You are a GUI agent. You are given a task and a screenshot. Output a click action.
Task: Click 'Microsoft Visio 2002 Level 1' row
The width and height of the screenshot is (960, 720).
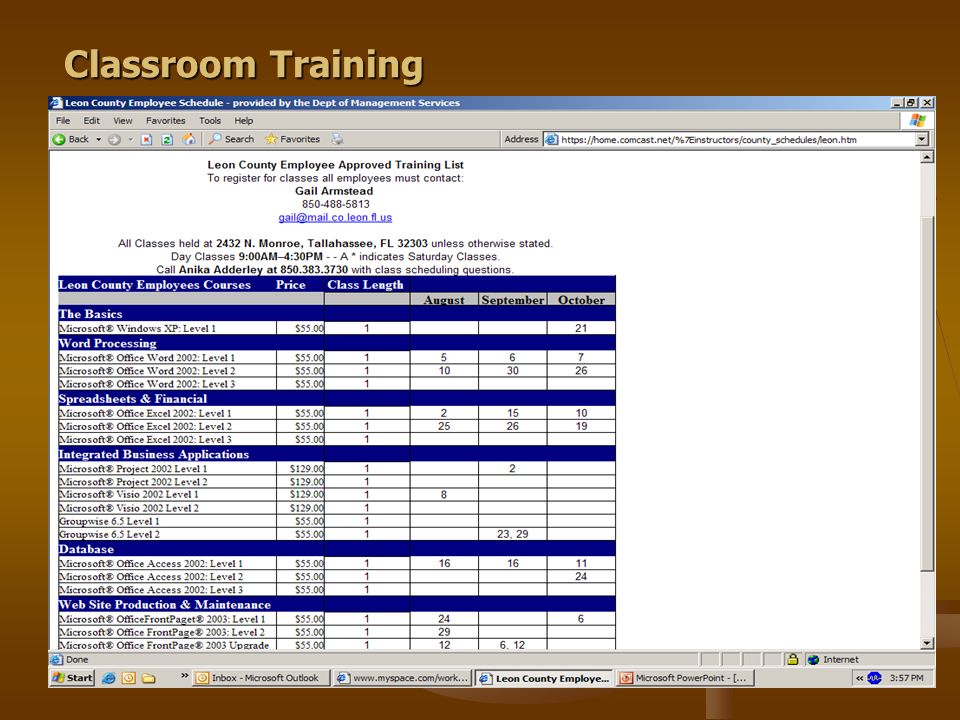pos(337,495)
